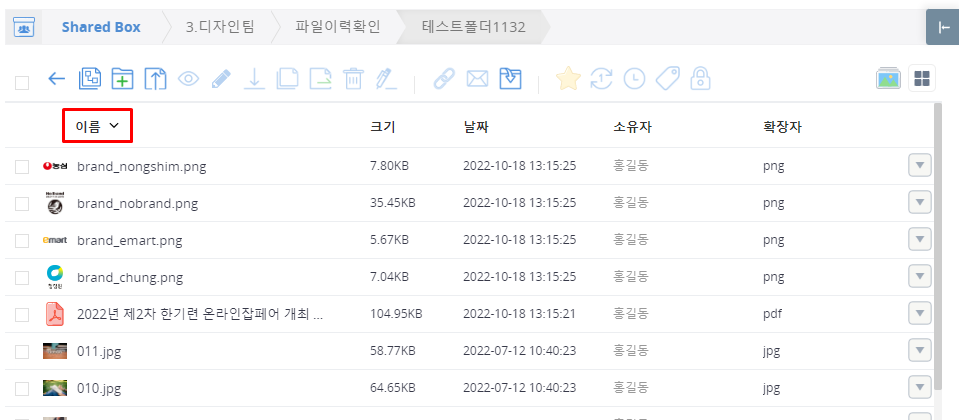
Task: Check the box for brand_chung.png
Action: (x=22, y=278)
